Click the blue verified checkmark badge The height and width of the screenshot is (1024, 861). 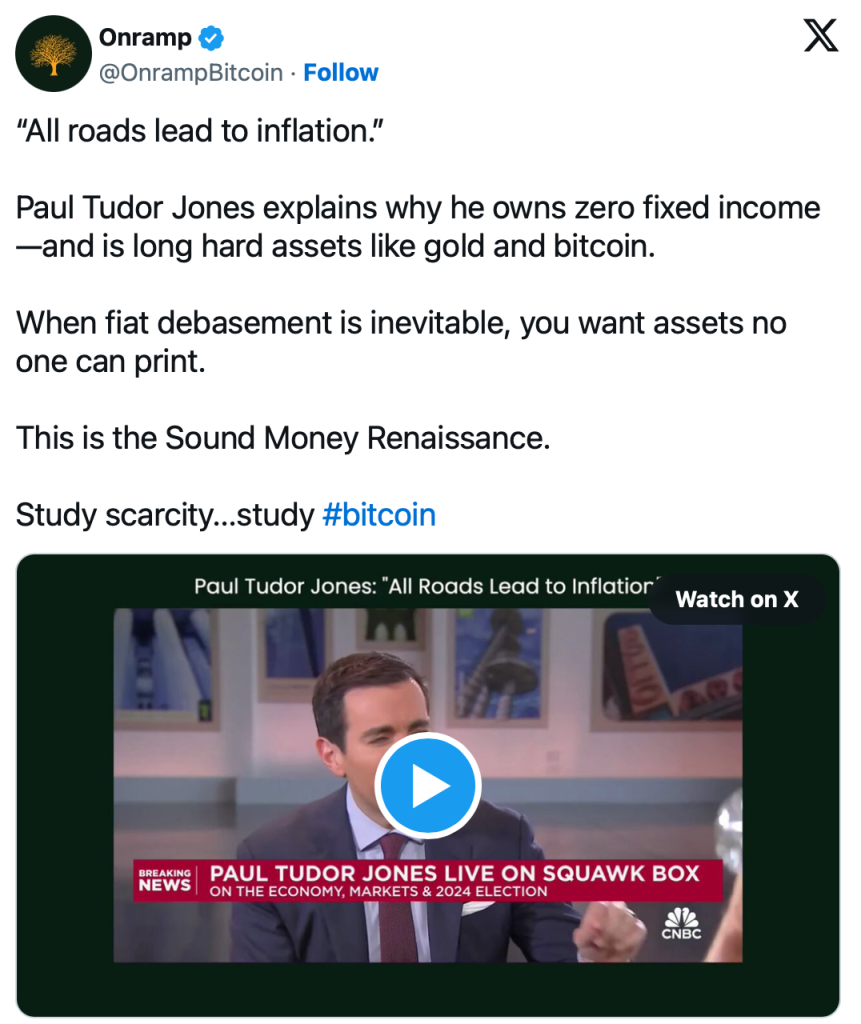211,39
